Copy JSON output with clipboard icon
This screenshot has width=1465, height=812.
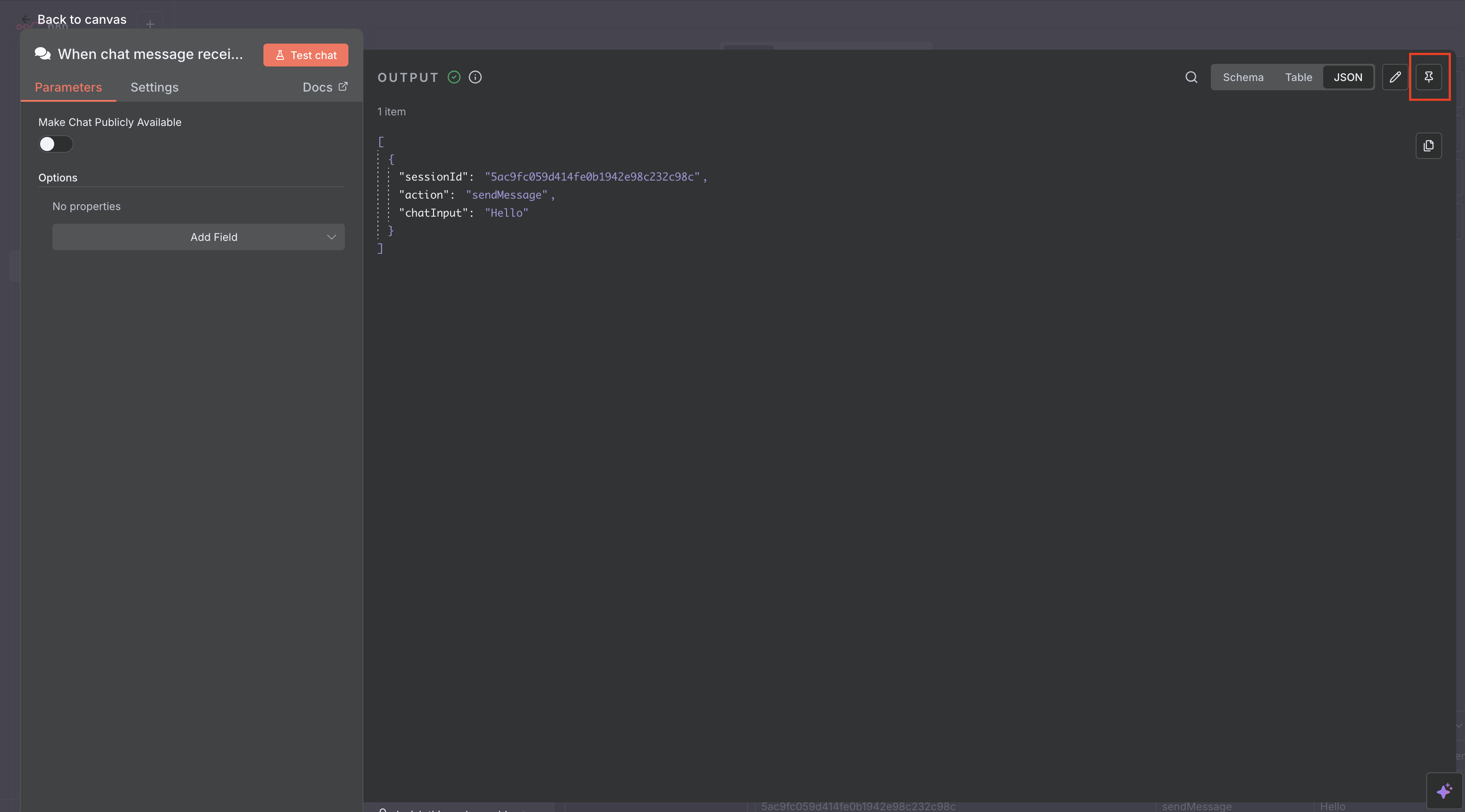[1428, 146]
